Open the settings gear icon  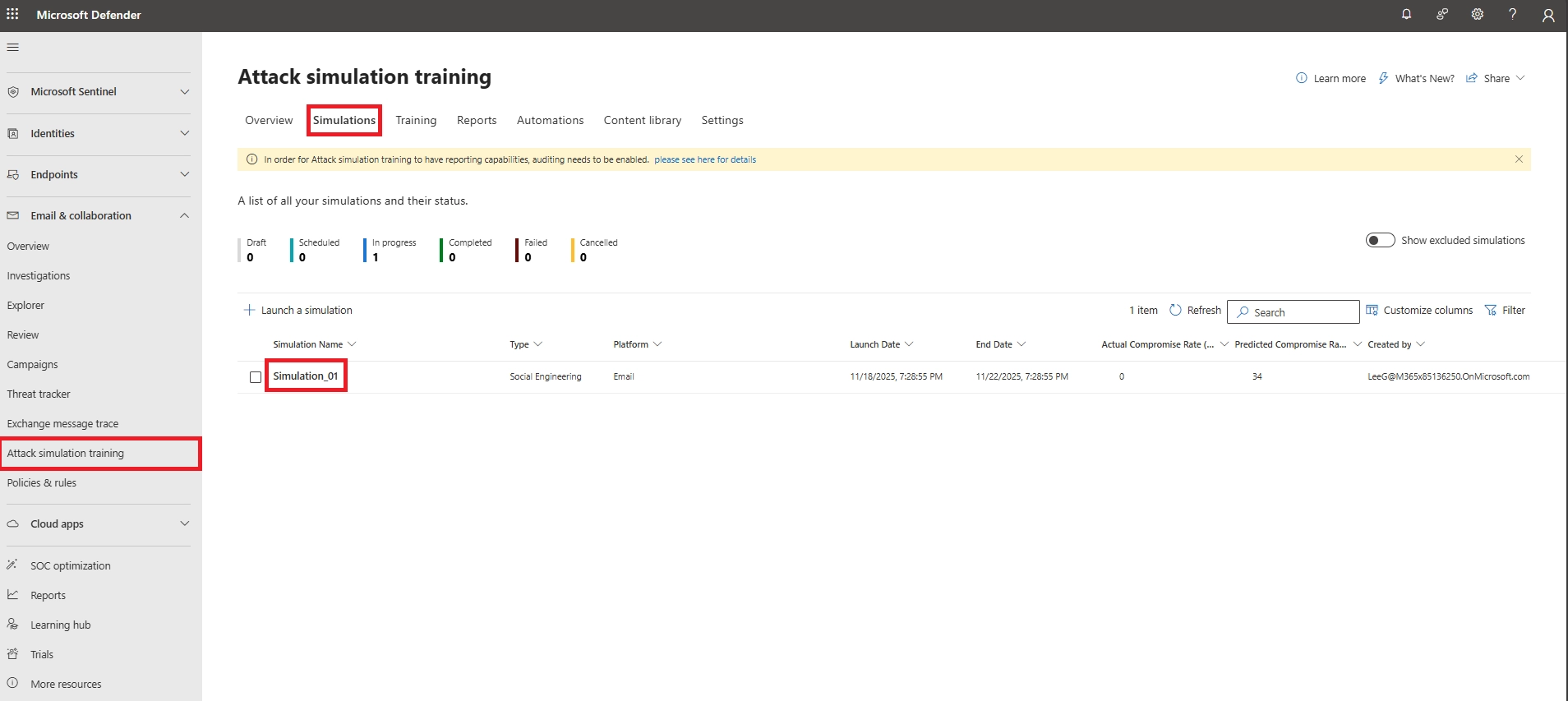[x=1477, y=14]
